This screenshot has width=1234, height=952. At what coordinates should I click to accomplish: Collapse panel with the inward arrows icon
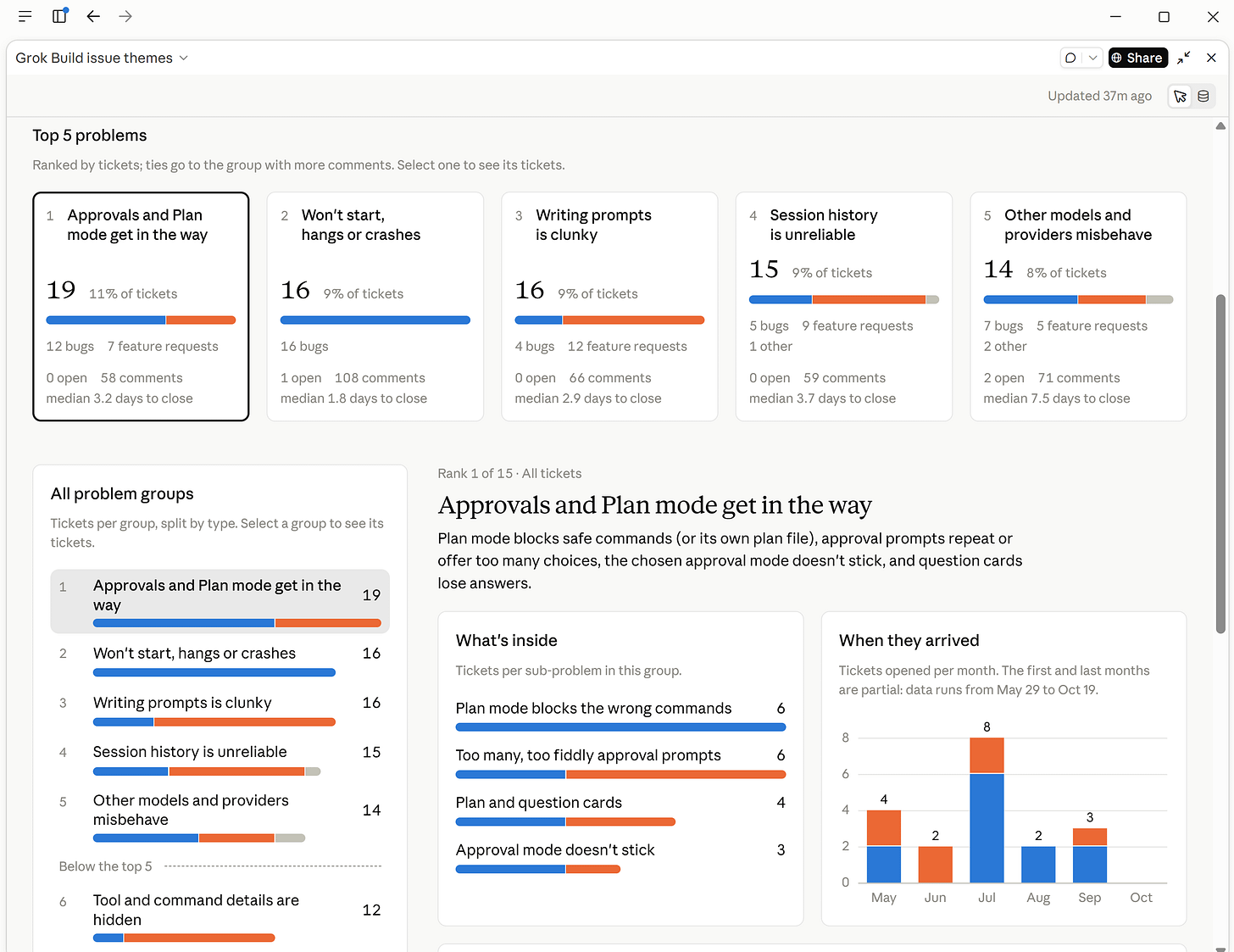pos(1184,58)
